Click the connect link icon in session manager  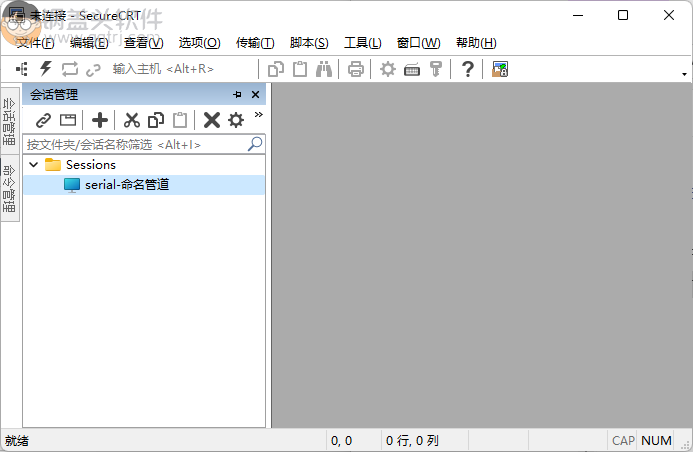(43, 120)
